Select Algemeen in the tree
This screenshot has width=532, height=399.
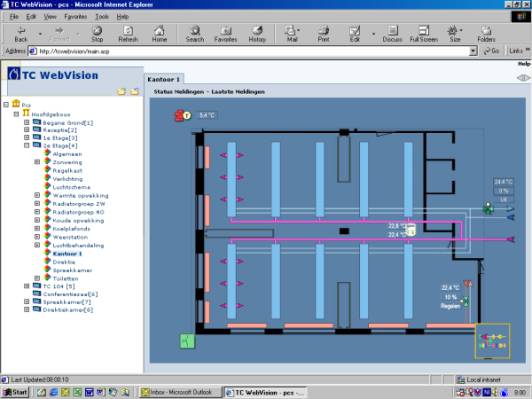tap(67, 154)
